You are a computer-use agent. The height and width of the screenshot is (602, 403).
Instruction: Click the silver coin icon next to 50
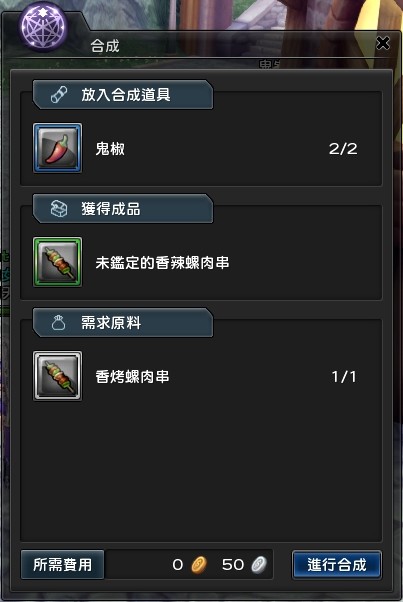(259, 565)
